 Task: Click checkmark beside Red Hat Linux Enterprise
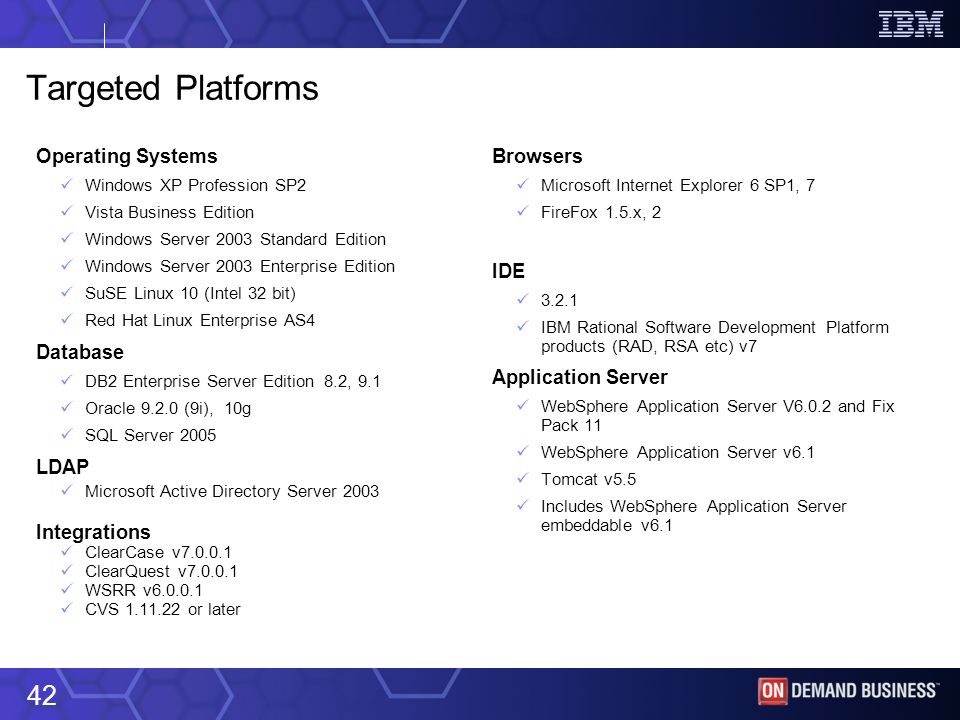point(67,318)
